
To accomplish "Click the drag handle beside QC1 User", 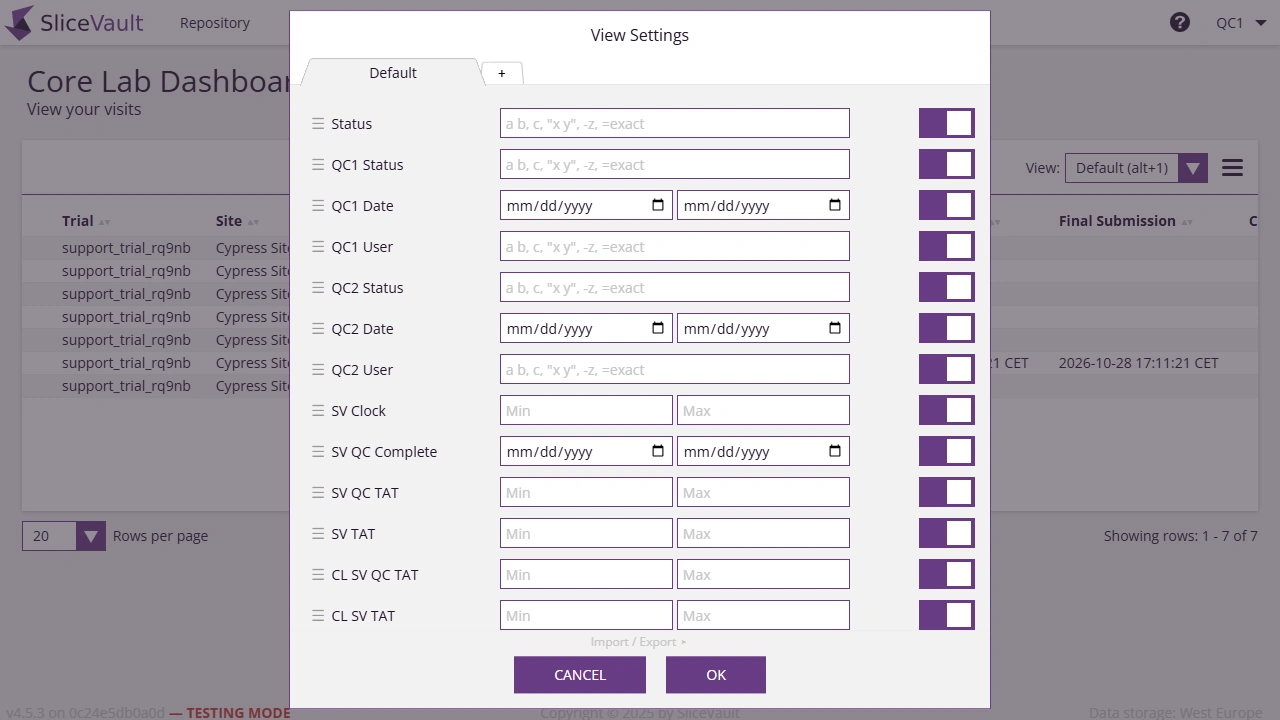I will tap(318, 247).
